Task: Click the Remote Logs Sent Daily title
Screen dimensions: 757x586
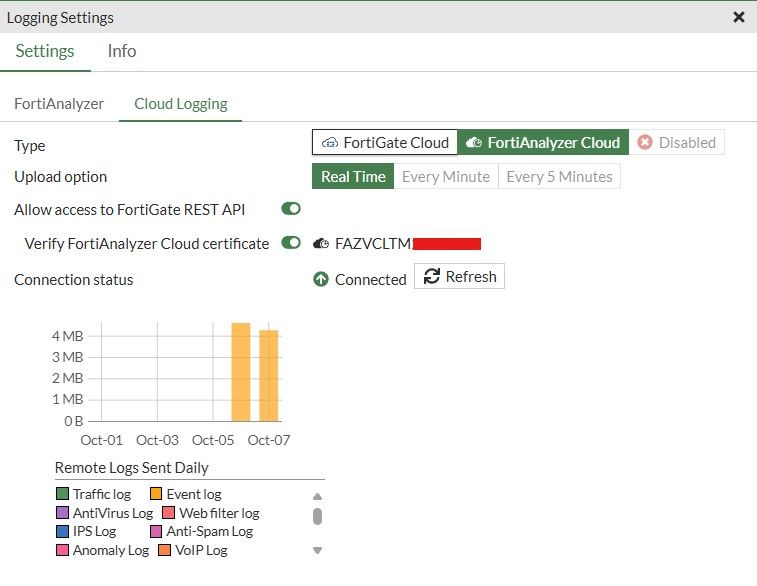Action: point(131,467)
